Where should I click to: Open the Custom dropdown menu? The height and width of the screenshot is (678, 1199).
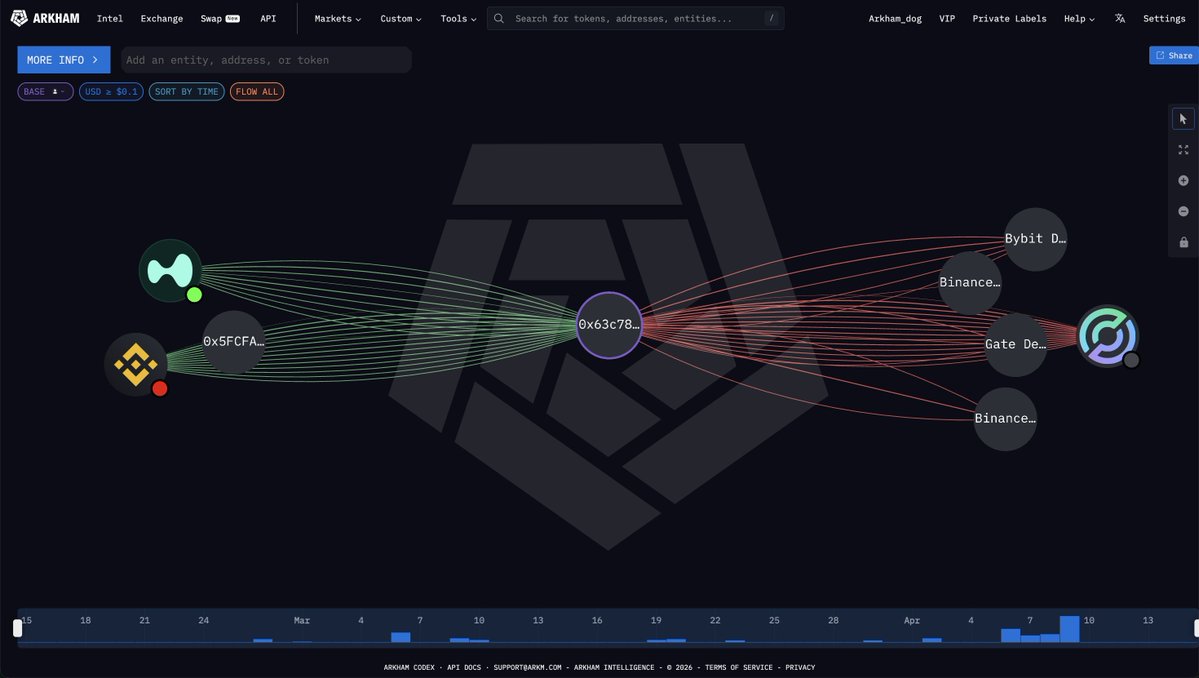point(401,18)
